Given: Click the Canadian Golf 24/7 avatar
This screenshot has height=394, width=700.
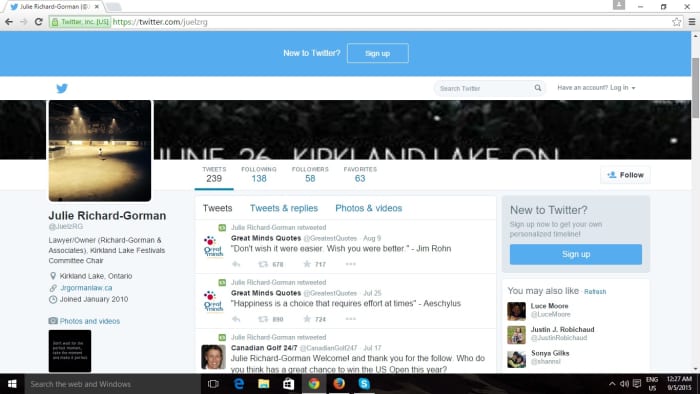Looking at the screenshot, I should (213, 357).
